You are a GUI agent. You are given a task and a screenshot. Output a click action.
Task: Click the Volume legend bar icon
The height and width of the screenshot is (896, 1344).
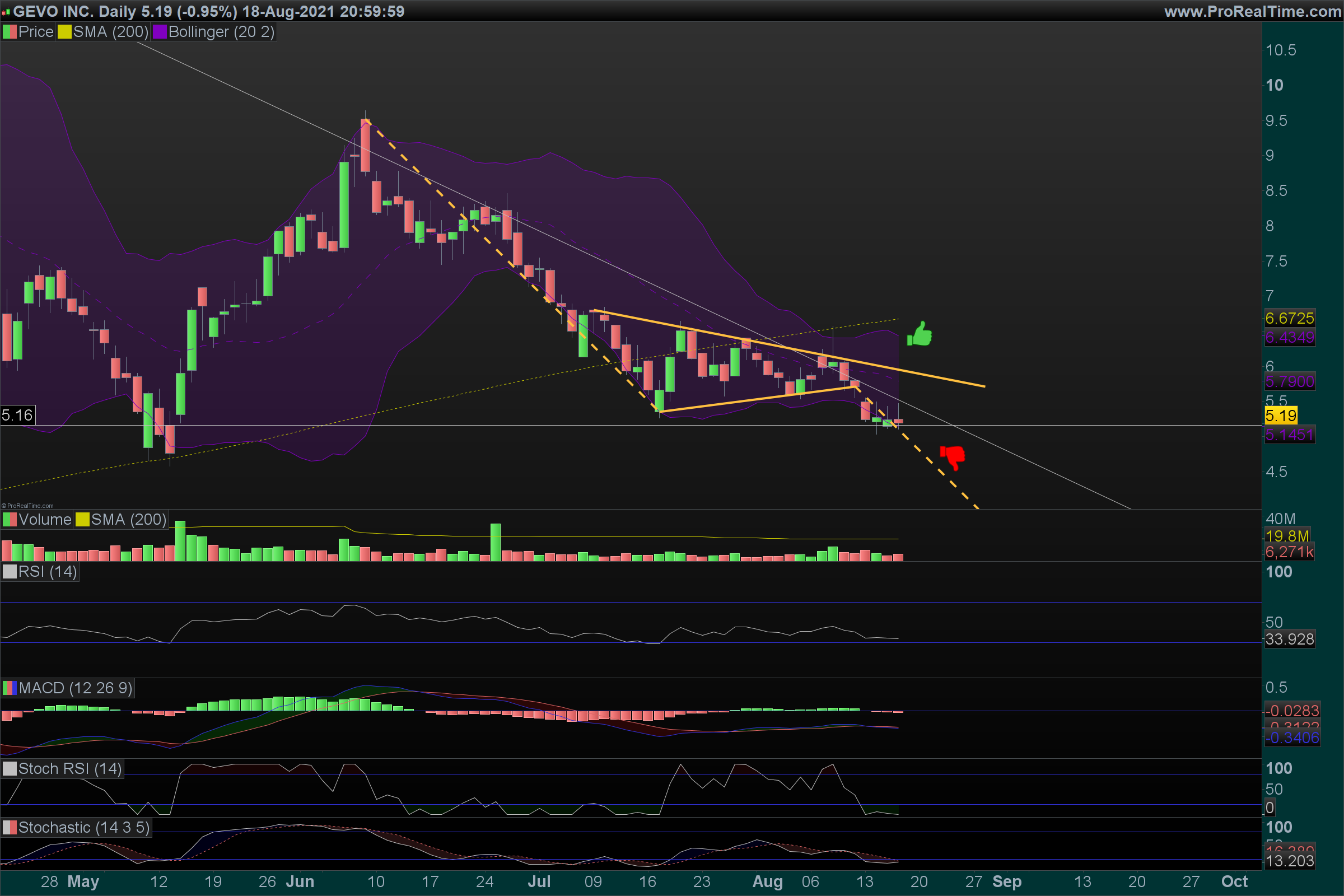[x=9, y=520]
